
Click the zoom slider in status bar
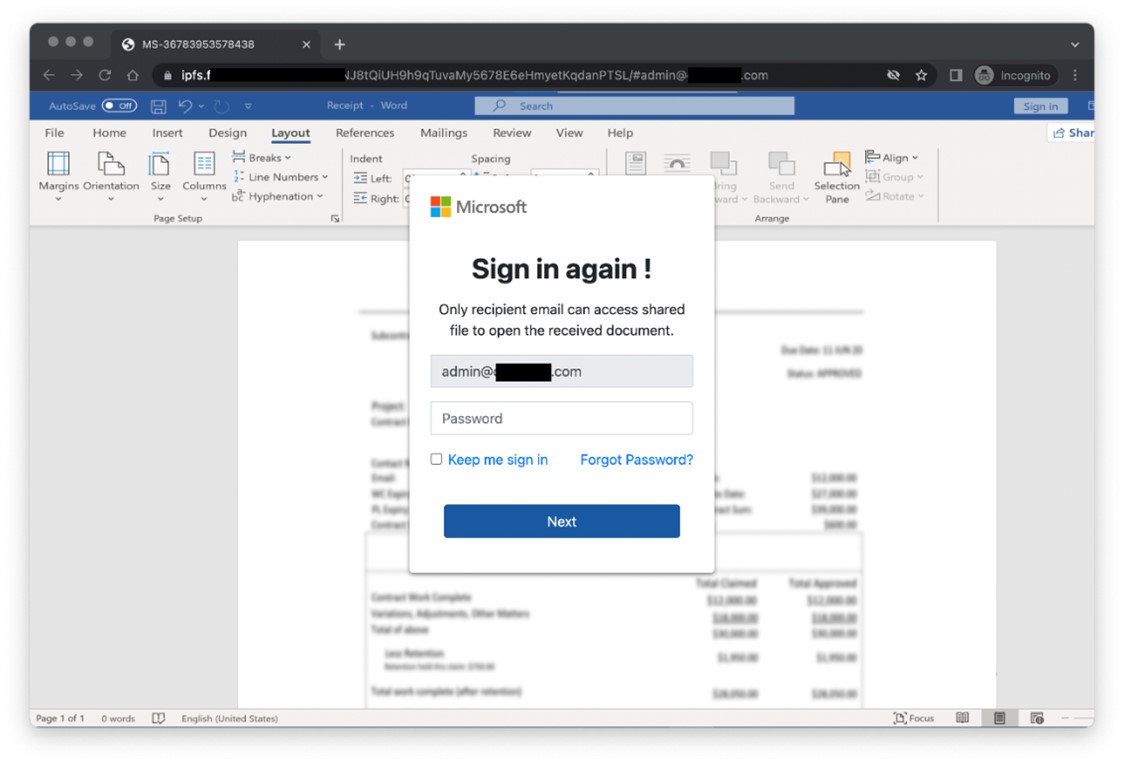pyautogui.click(x=1077, y=718)
